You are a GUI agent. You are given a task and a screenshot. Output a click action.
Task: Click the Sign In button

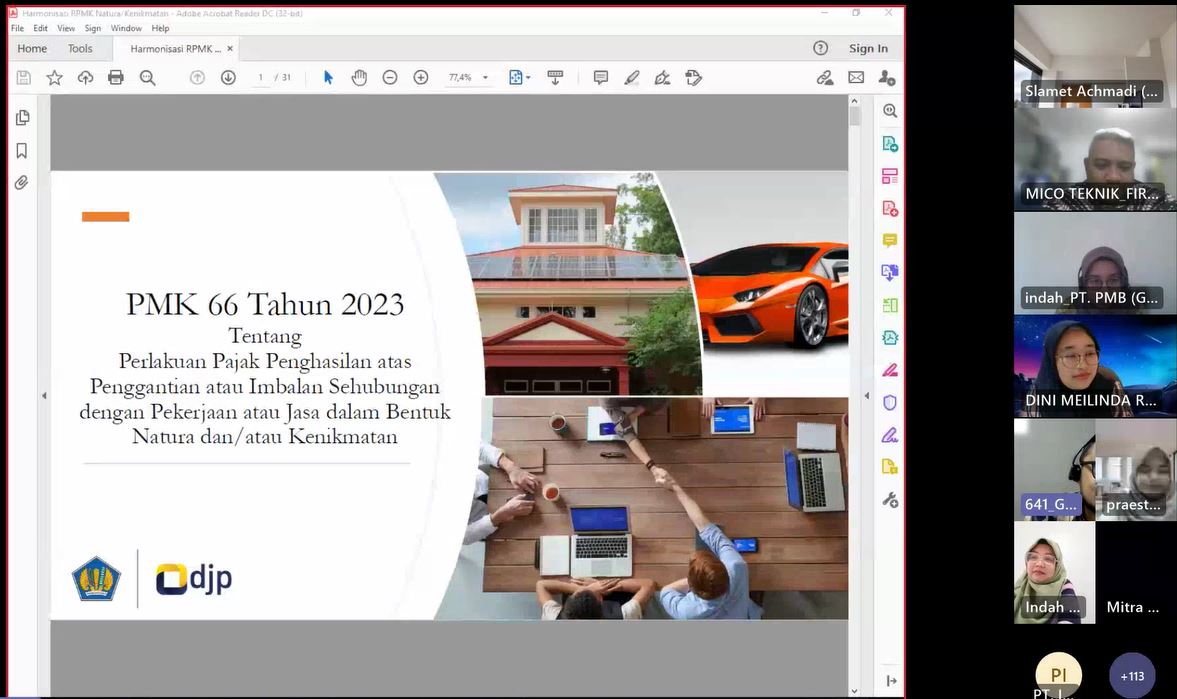pyautogui.click(x=868, y=48)
